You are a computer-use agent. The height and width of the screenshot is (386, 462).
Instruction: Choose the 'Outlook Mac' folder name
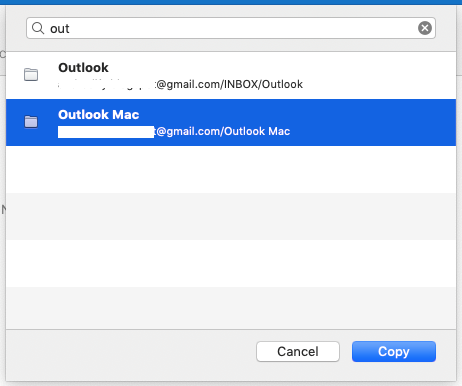click(99, 115)
